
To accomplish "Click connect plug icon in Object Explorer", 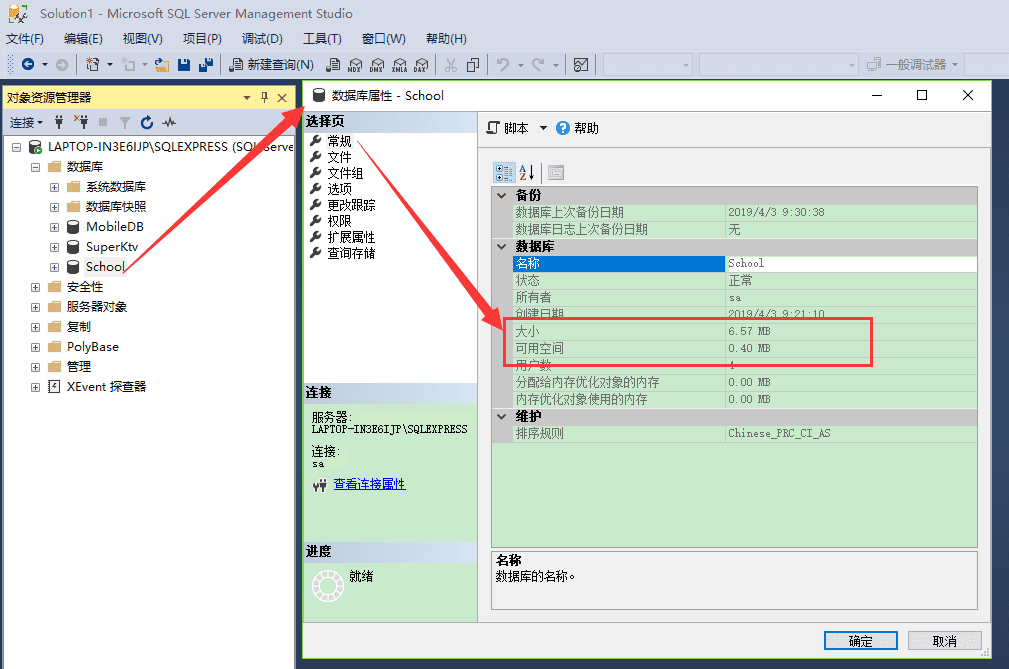I will coord(59,122).
